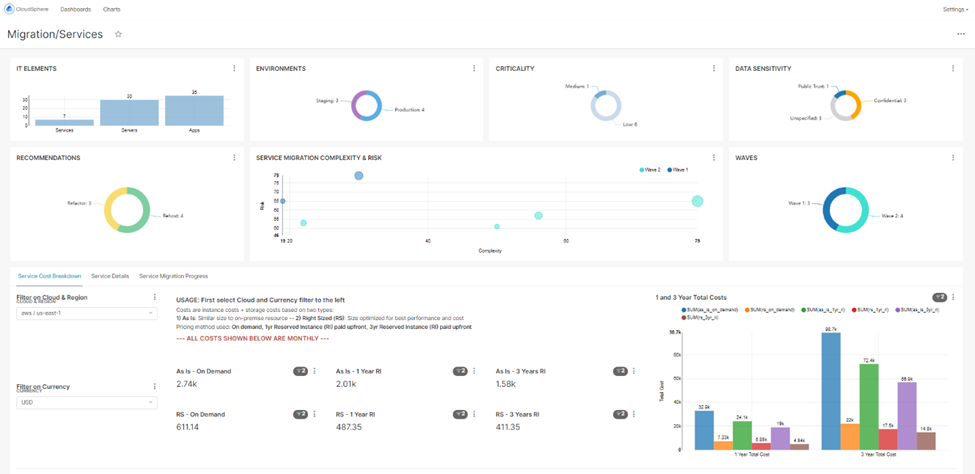This screenshot has width=975, height=474.
Task: Open RS - On Demand options menu
Action: coord(315,414)
